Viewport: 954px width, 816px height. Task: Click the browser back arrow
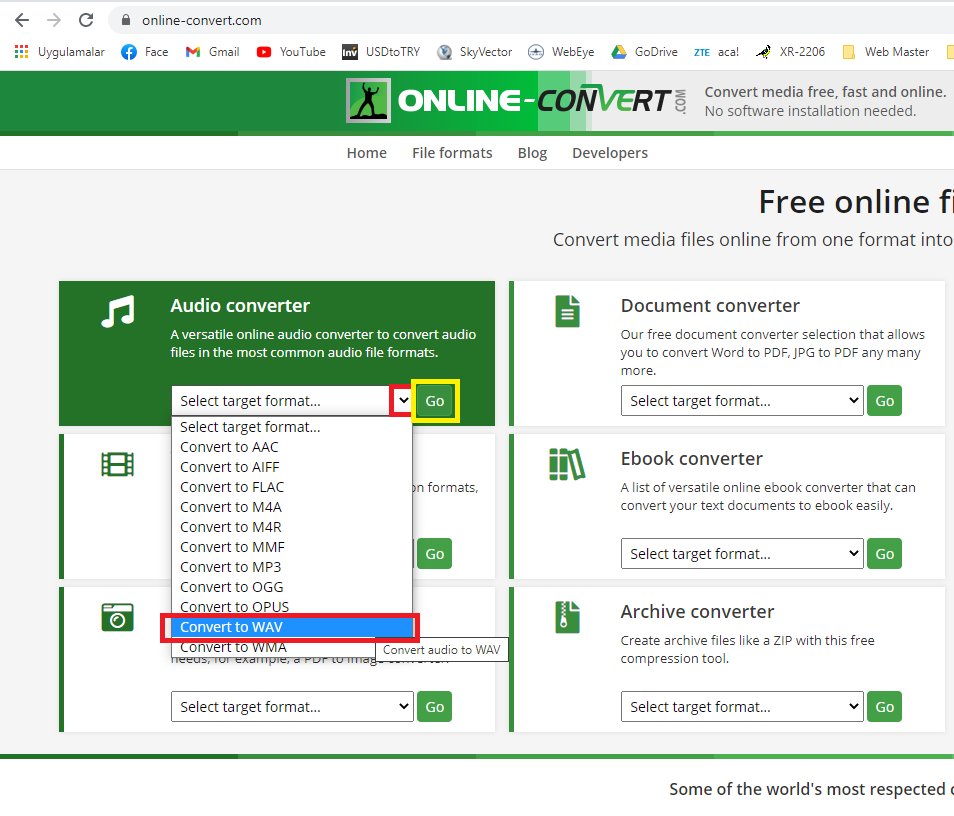click(22, 20)
